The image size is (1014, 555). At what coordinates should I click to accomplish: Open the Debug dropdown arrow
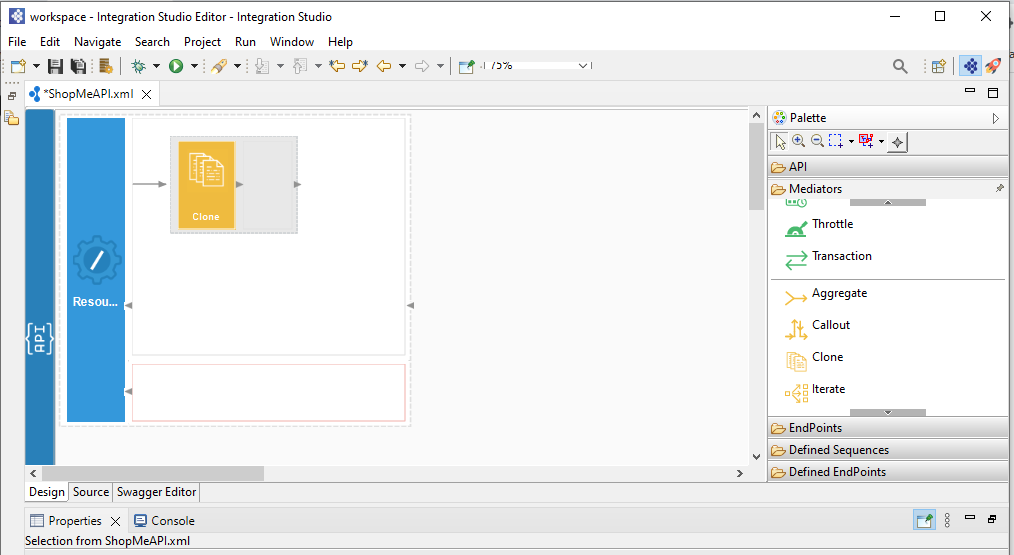click(x=156, y=66)
